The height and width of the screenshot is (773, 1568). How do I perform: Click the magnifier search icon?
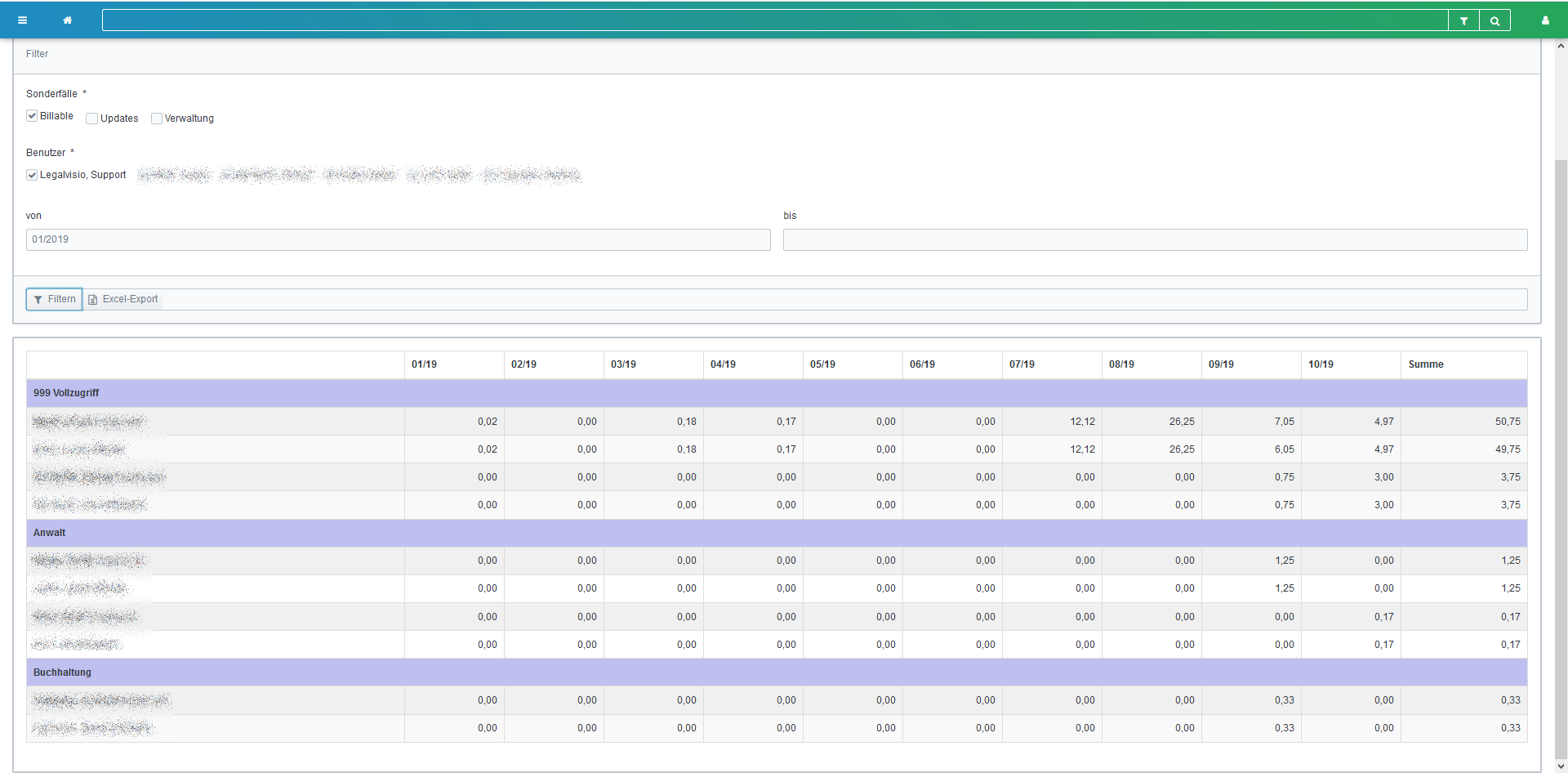1494,21
